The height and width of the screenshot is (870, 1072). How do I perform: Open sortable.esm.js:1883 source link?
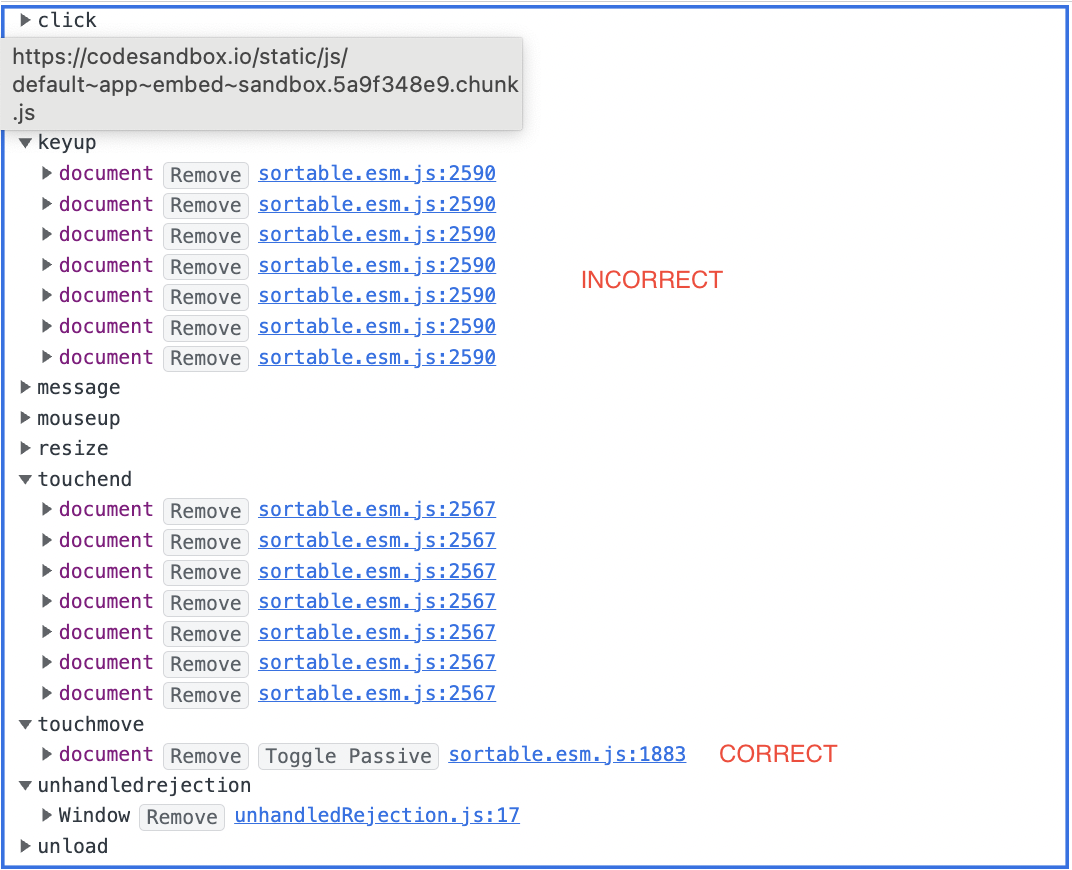click(x=567, y=754)
